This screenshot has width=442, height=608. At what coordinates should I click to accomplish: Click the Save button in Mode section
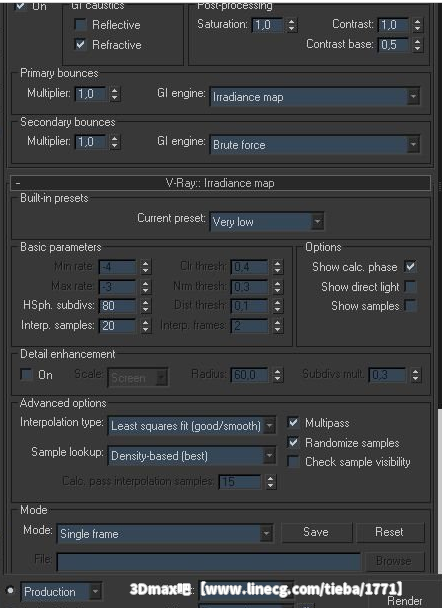pyautogui.click(x=316, y=532)
